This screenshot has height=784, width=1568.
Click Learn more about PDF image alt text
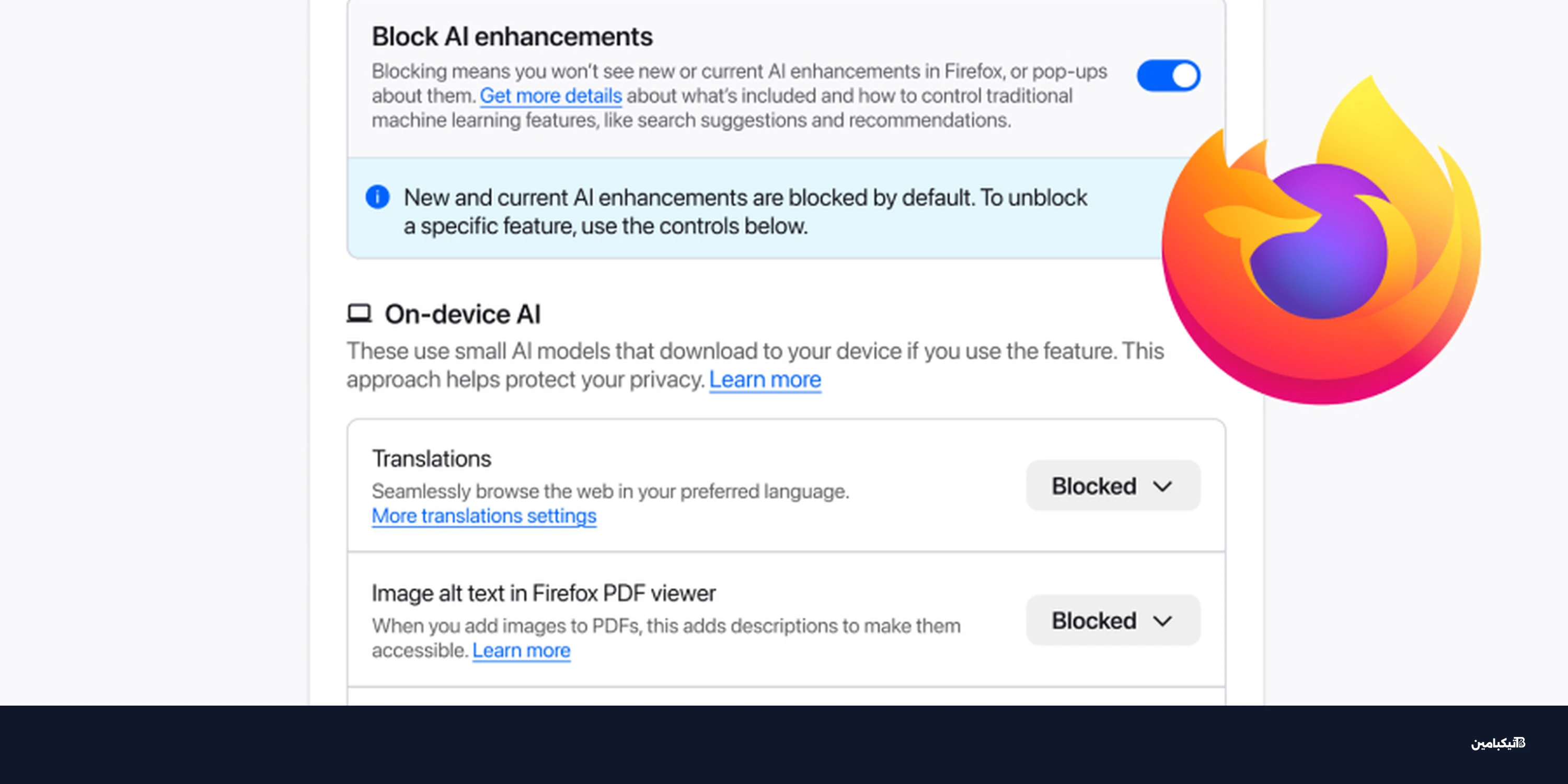(521, 651)
